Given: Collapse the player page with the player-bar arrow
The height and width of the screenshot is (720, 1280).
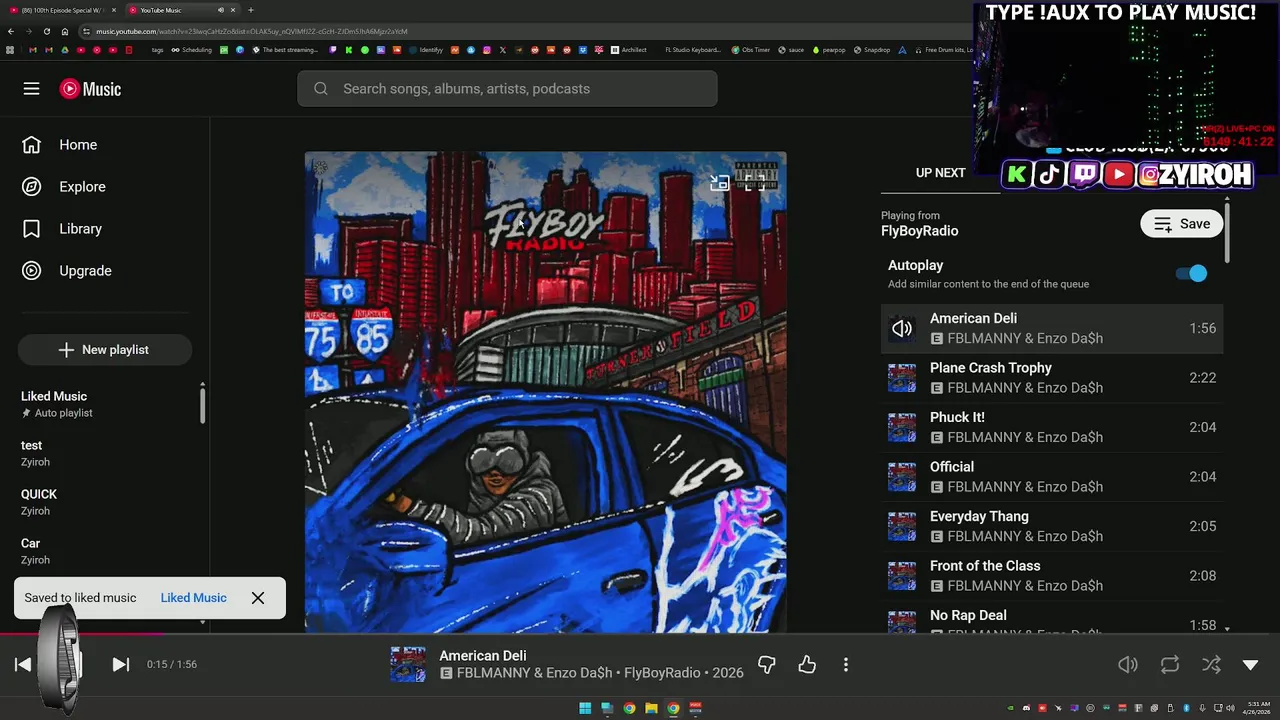Looking at the screenshot, I should (x=1250, y=664).
